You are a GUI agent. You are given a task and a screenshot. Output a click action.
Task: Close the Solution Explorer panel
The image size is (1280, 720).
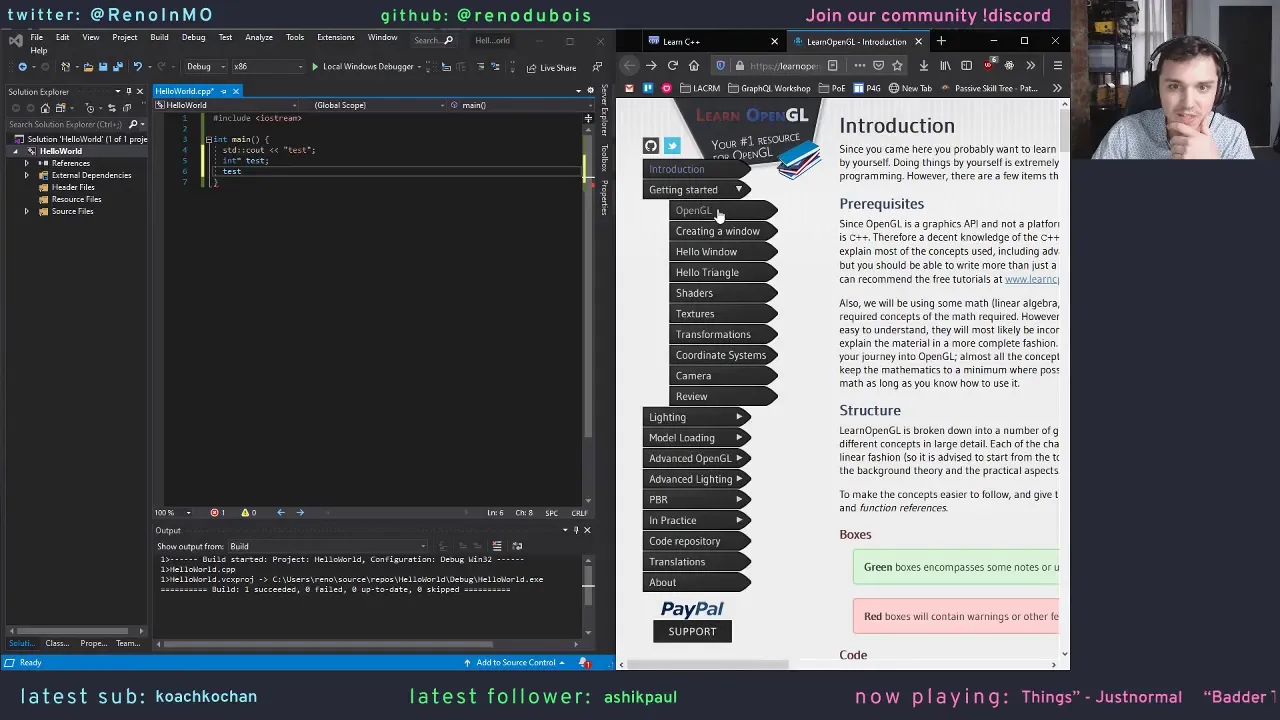[x=139, y=92]
